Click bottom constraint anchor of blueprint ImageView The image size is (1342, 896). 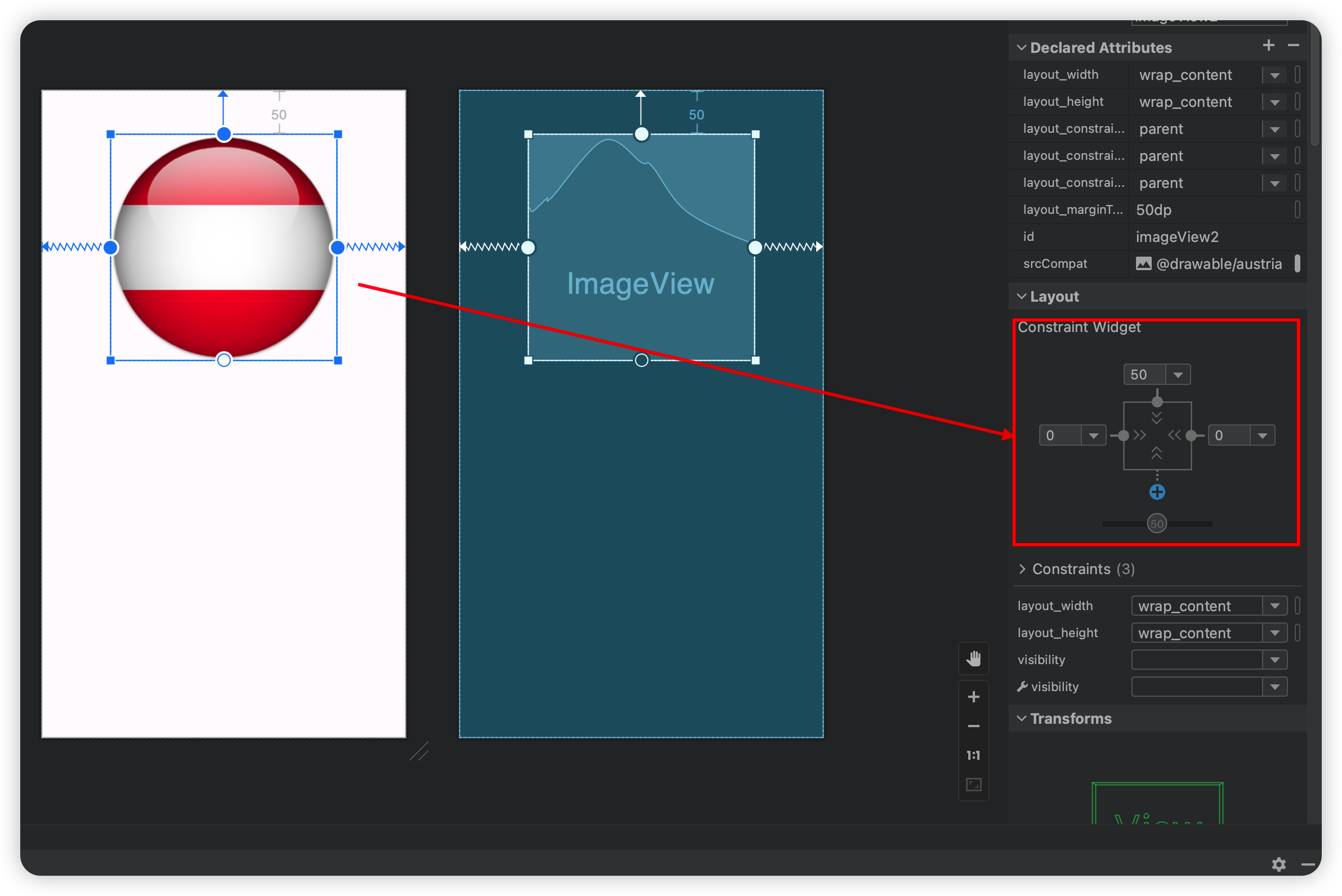[x=641, y=360]
